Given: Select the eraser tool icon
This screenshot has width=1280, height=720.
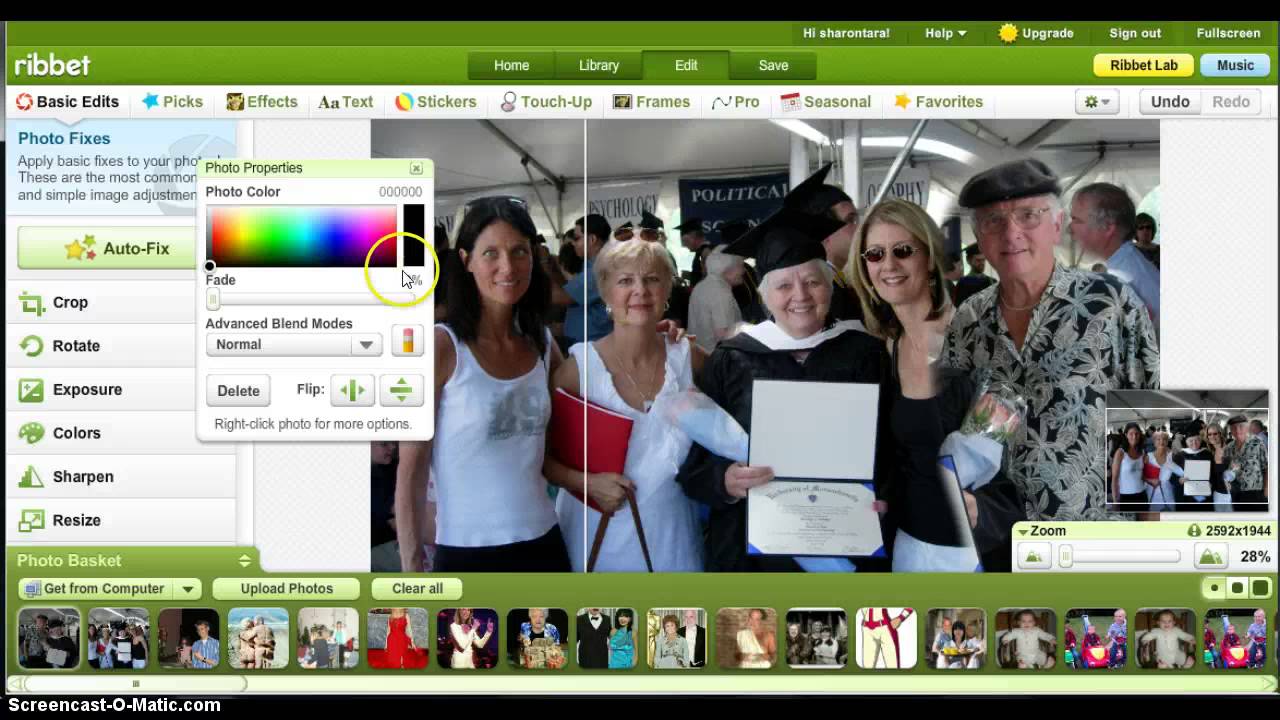Looking at the screenshot, I should (x=407, y=341).
